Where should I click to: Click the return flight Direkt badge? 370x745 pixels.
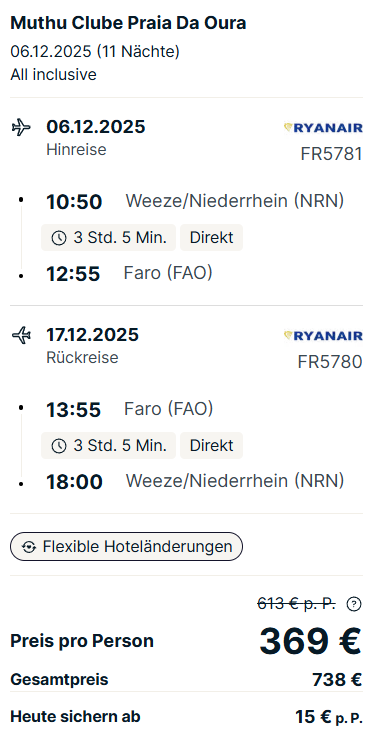(x=211, y=446)
